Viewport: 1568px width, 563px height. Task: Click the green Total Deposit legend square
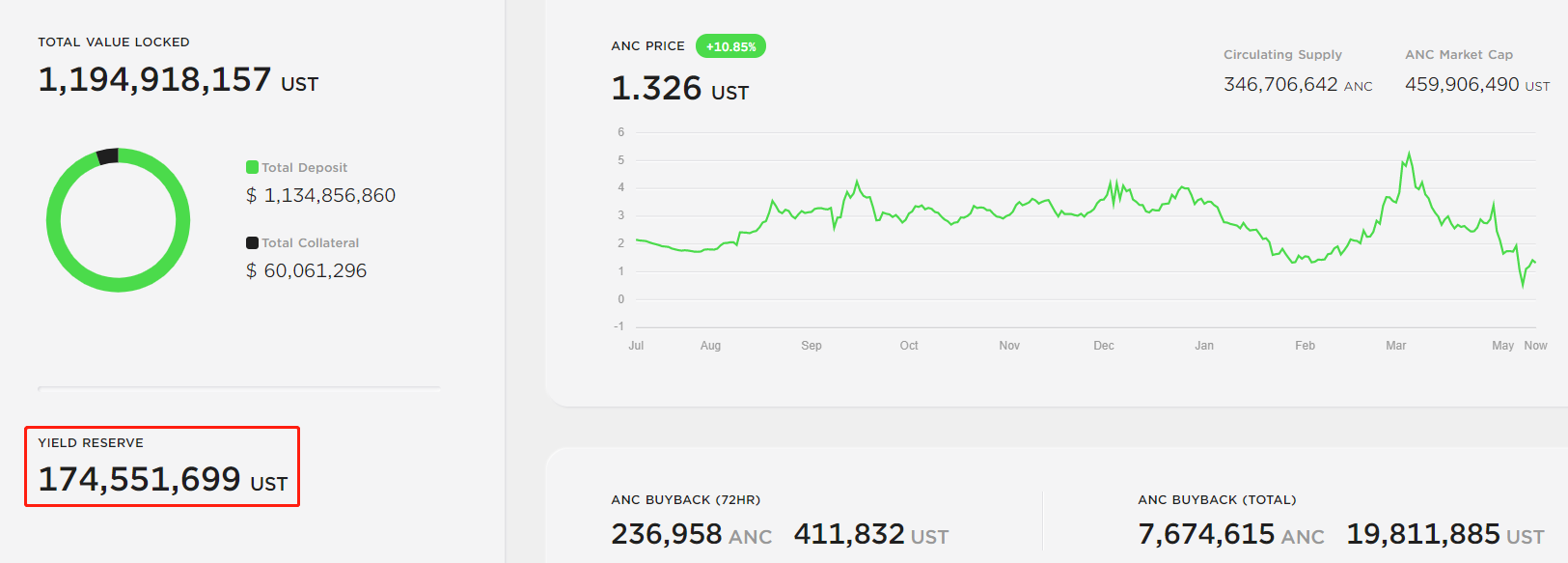click(252, 167)
